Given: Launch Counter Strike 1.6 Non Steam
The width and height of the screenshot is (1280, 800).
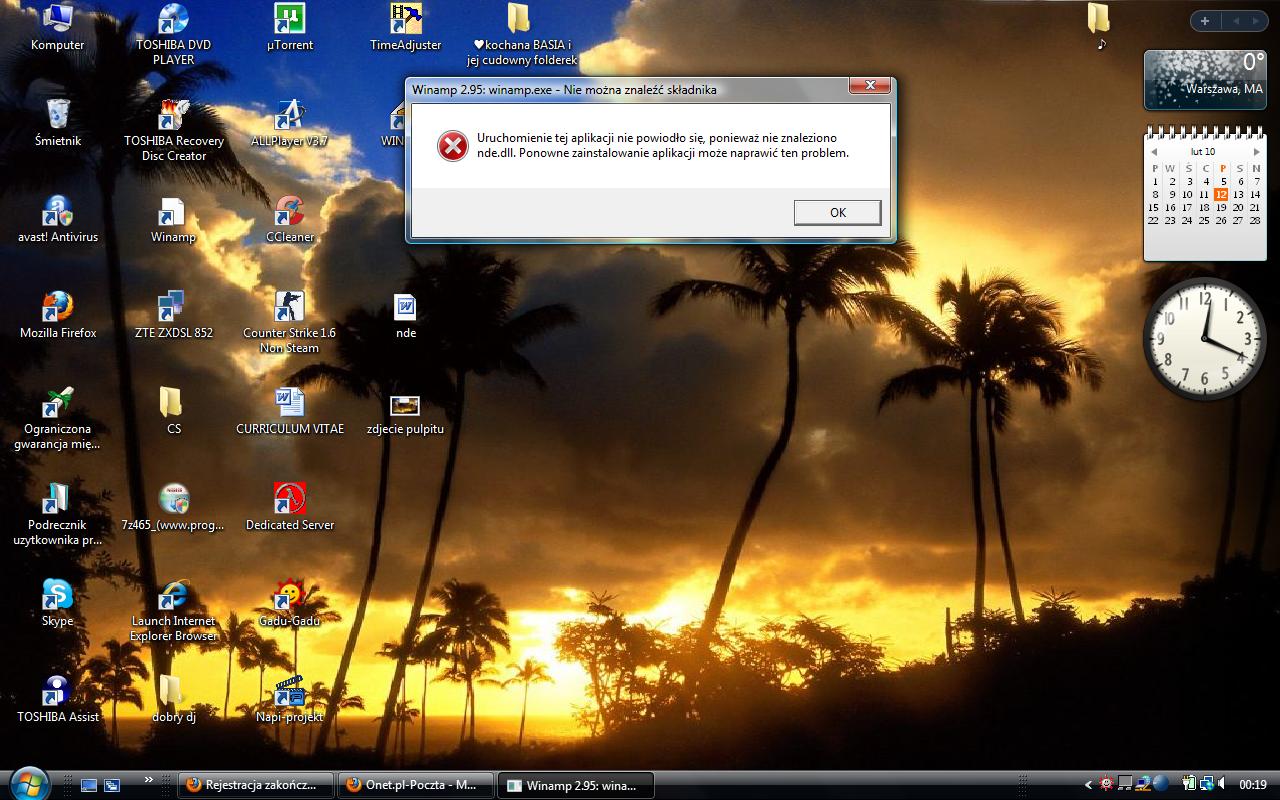Looking at the screenshot, I should [289, 308].
